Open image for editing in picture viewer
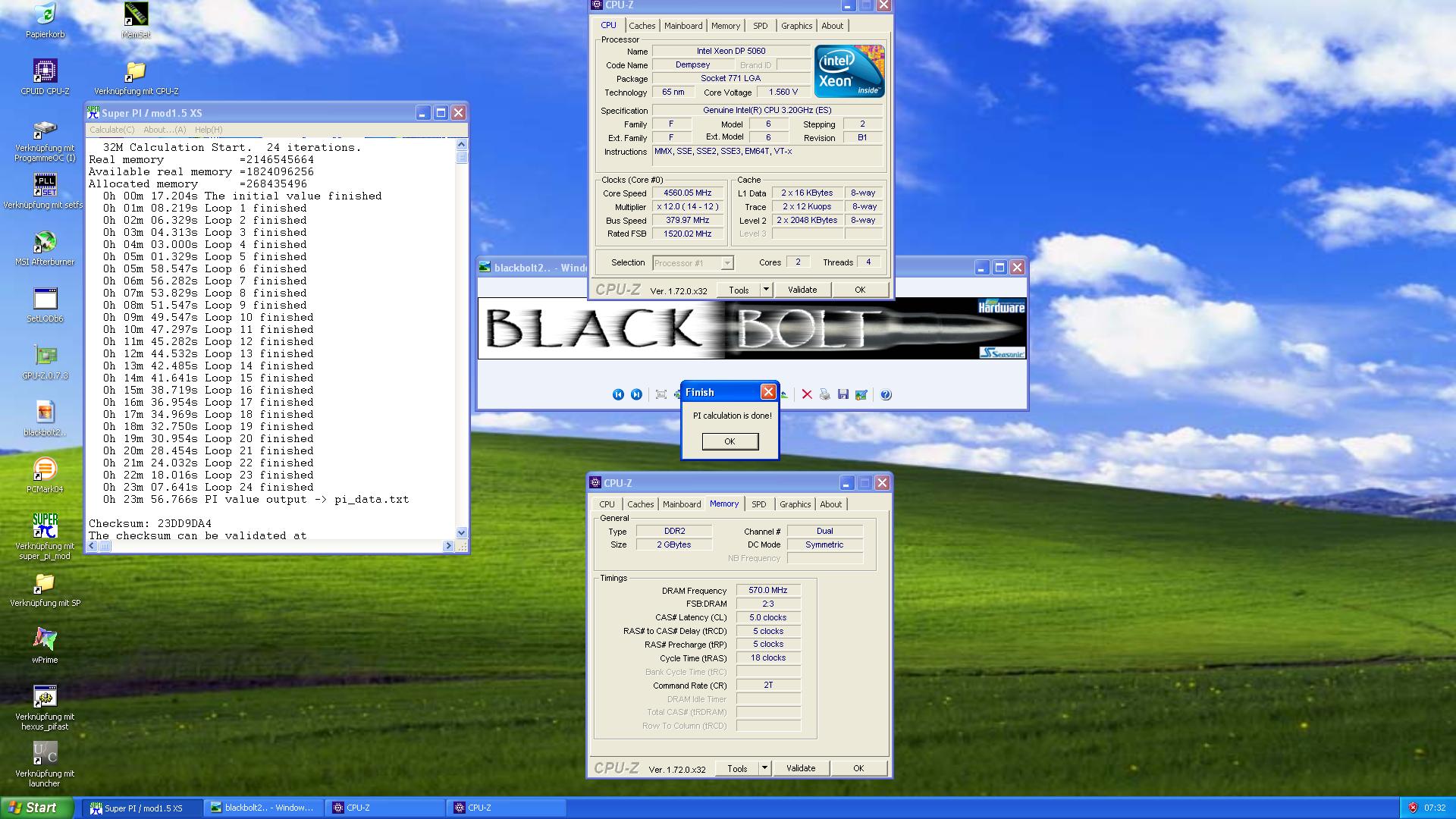The width and height of the screenshot is (1456, 819). [x=861, y=394]
